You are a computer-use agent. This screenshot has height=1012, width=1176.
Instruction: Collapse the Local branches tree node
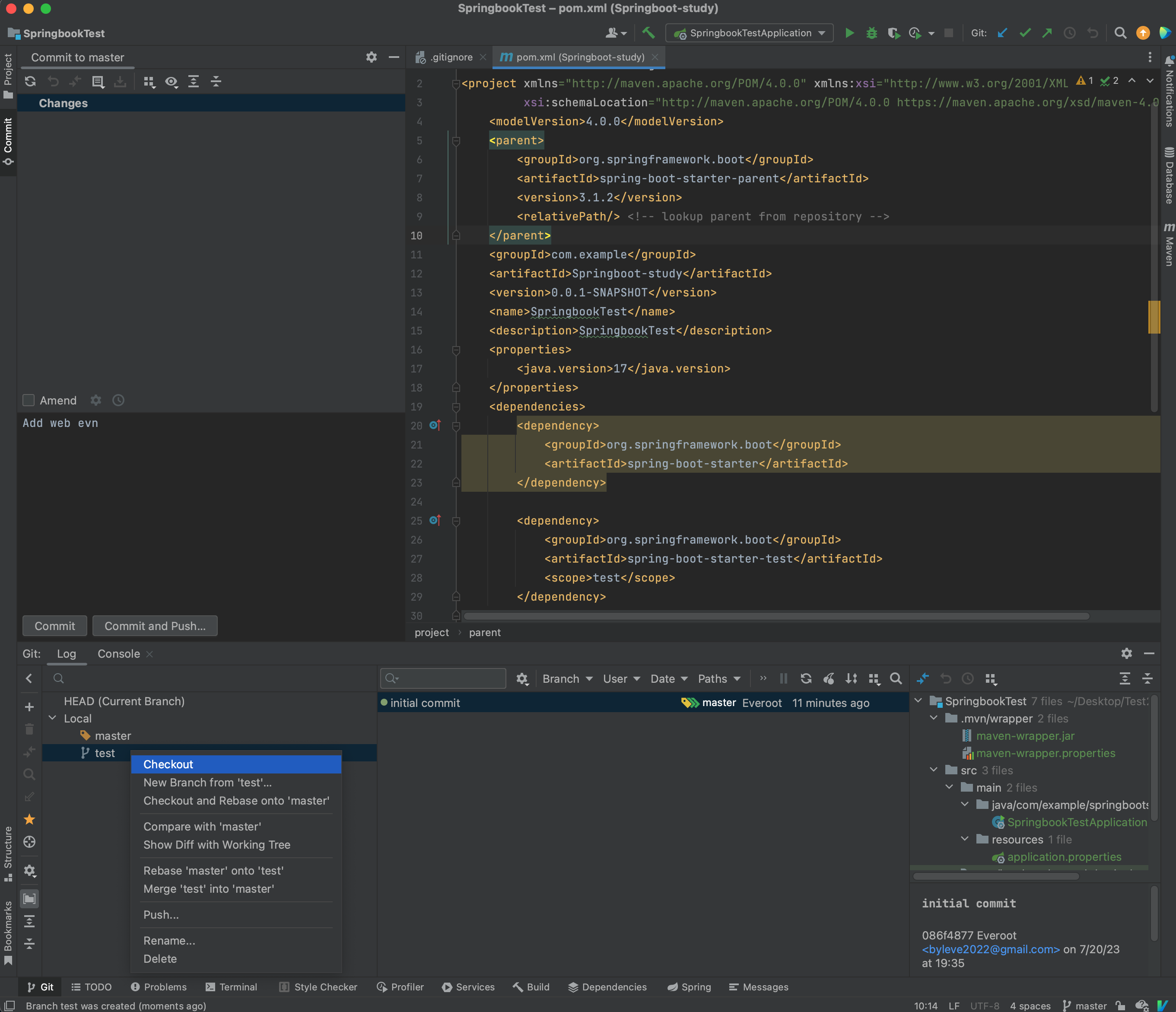52,718
